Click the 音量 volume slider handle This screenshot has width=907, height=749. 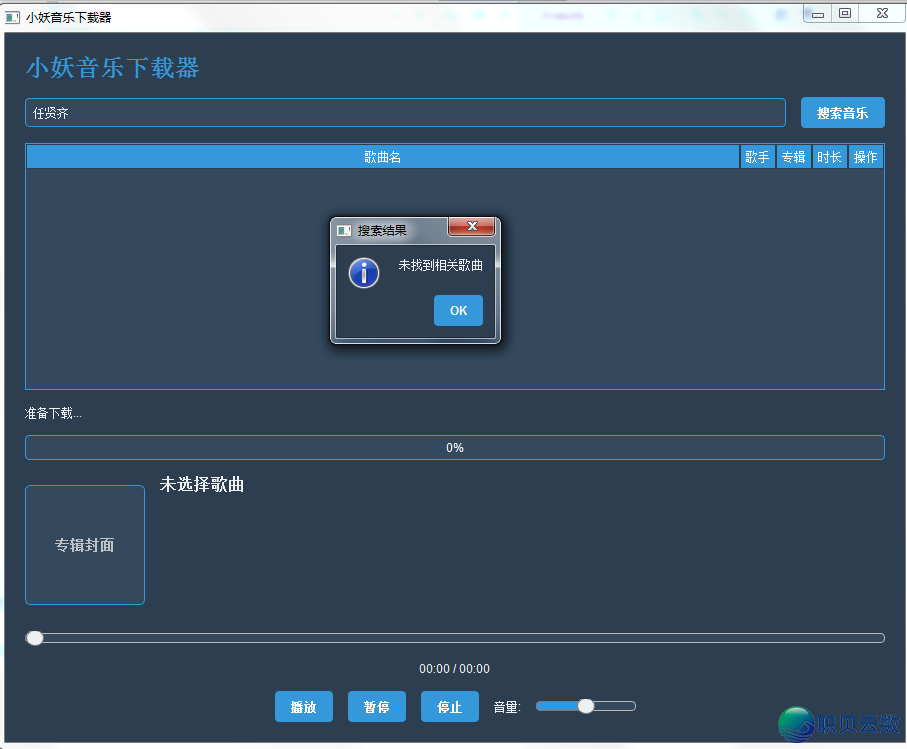coord(586,706)
